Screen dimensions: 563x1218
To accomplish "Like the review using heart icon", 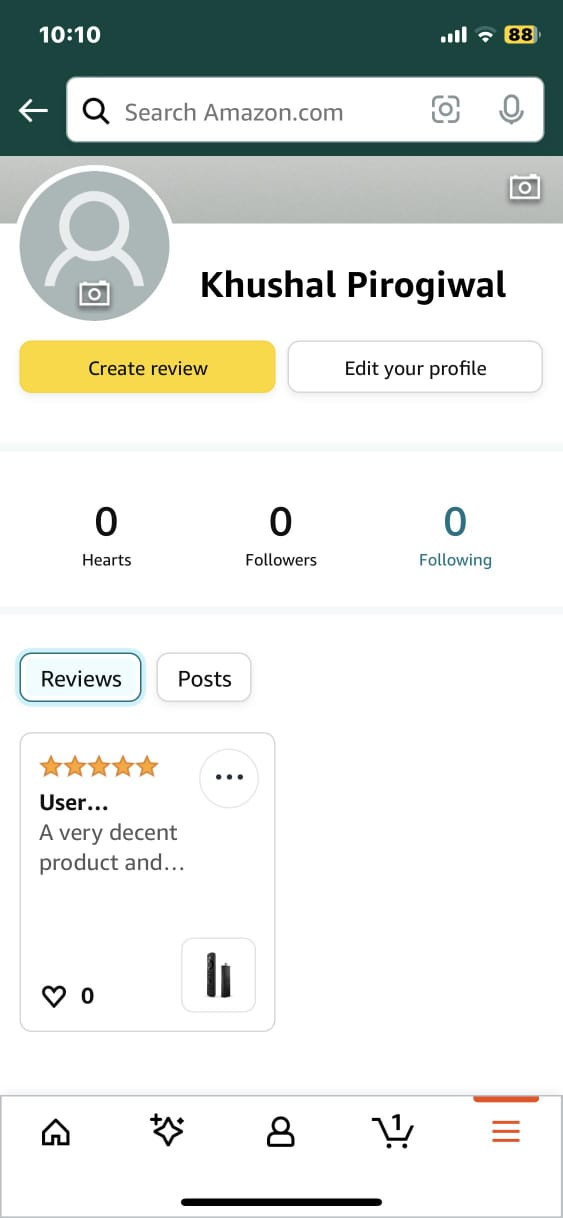I will point(53,996).
